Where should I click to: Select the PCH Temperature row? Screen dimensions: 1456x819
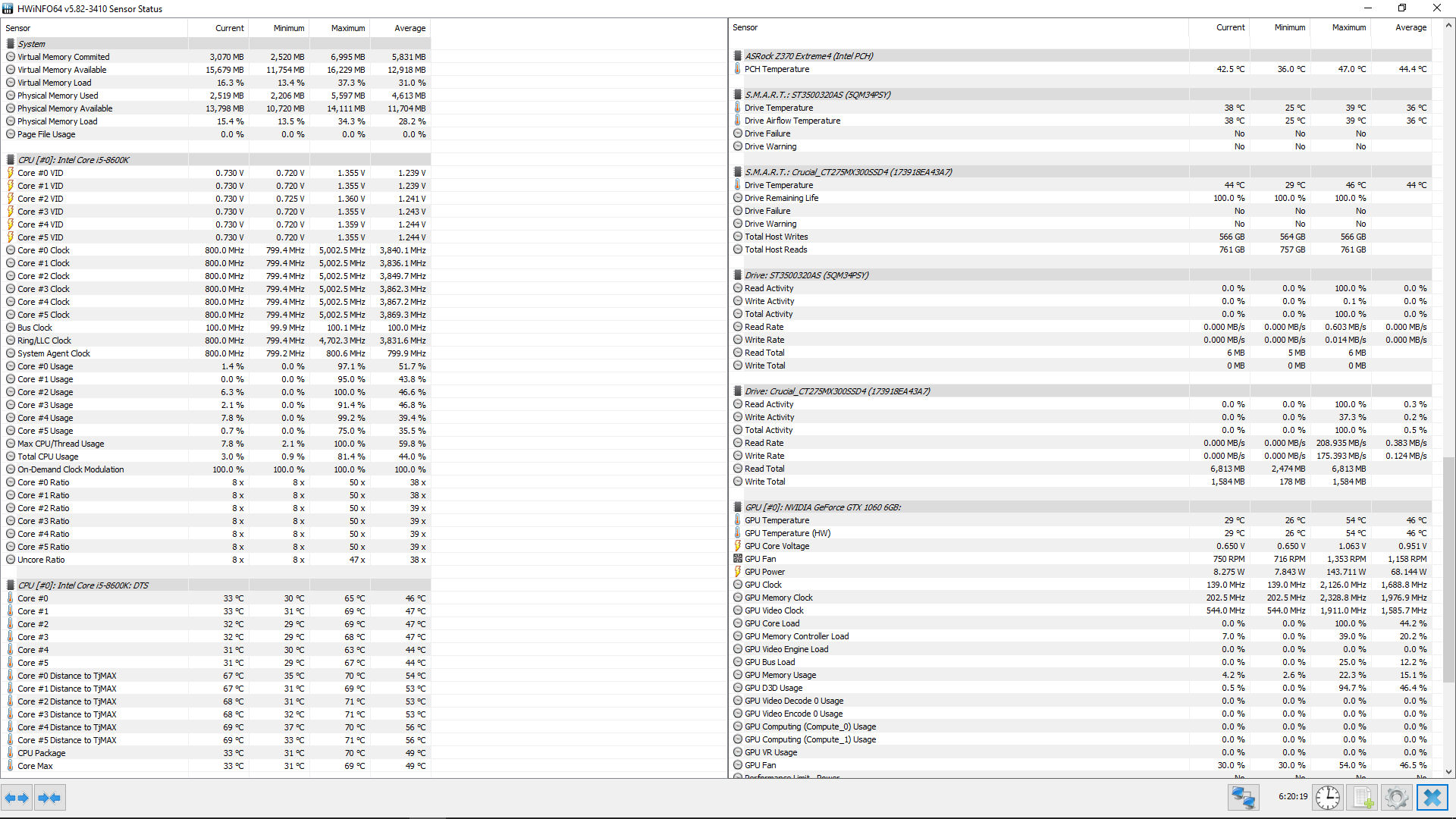click(x=777, y=69)
